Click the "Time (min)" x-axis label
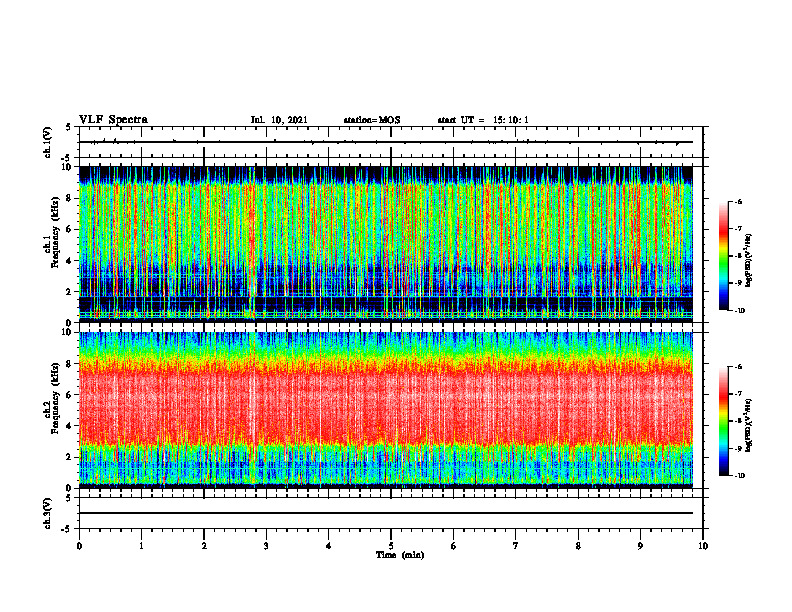This screenshot has width=792, height=612. pyautogui.click(x=400, y=555)
